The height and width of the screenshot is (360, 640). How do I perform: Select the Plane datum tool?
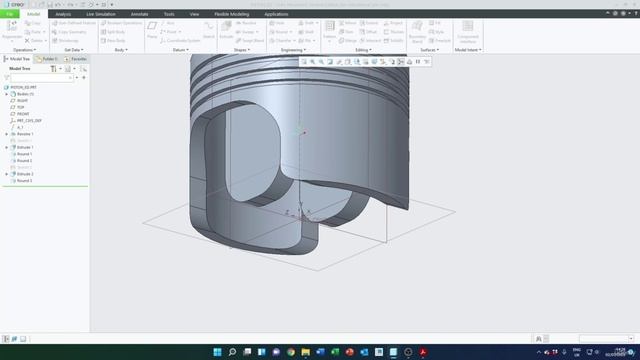152,30
